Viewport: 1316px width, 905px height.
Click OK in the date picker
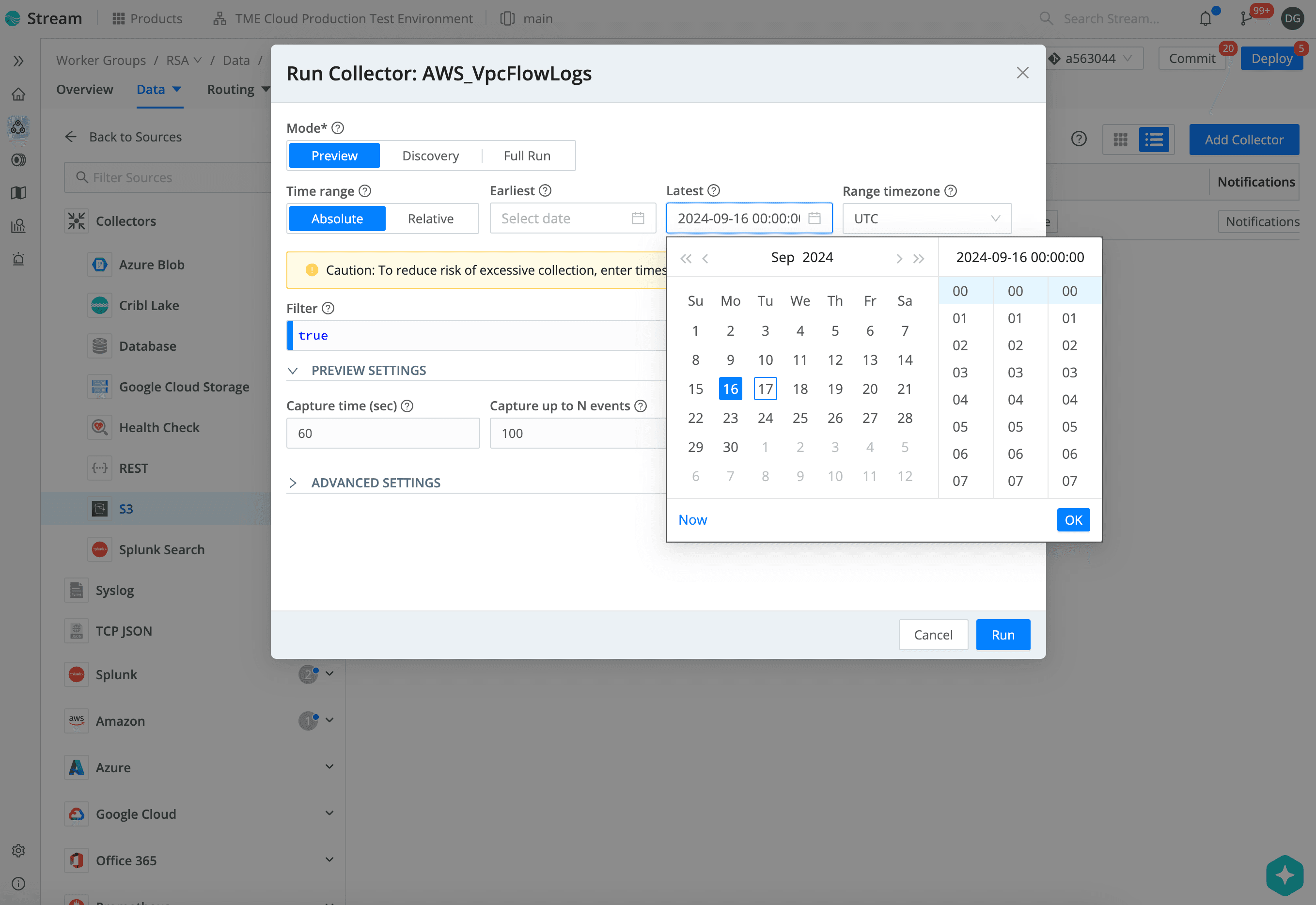(x=1073, y=520)
